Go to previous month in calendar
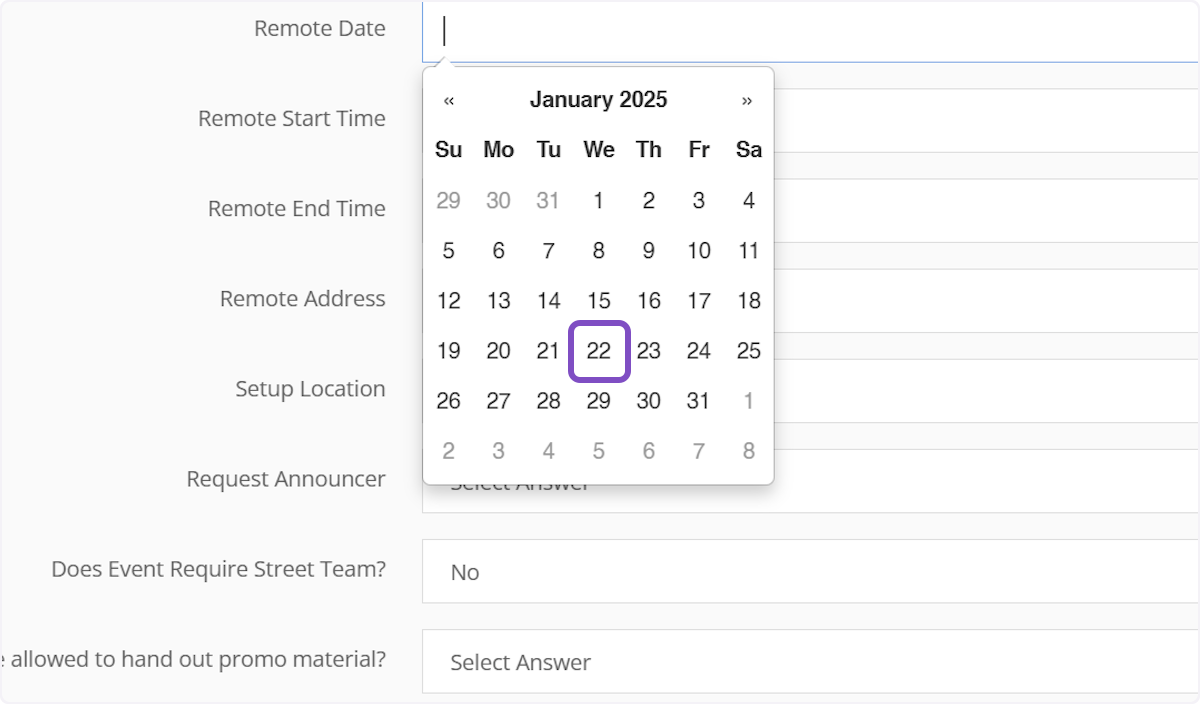 pyautogui.click(x=449, y=100)
